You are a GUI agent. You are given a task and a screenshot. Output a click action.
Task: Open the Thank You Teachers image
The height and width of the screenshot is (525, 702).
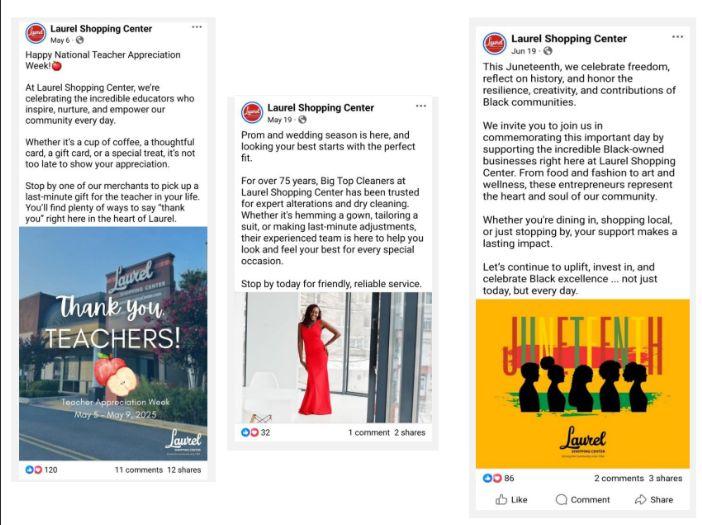(113, 344)
